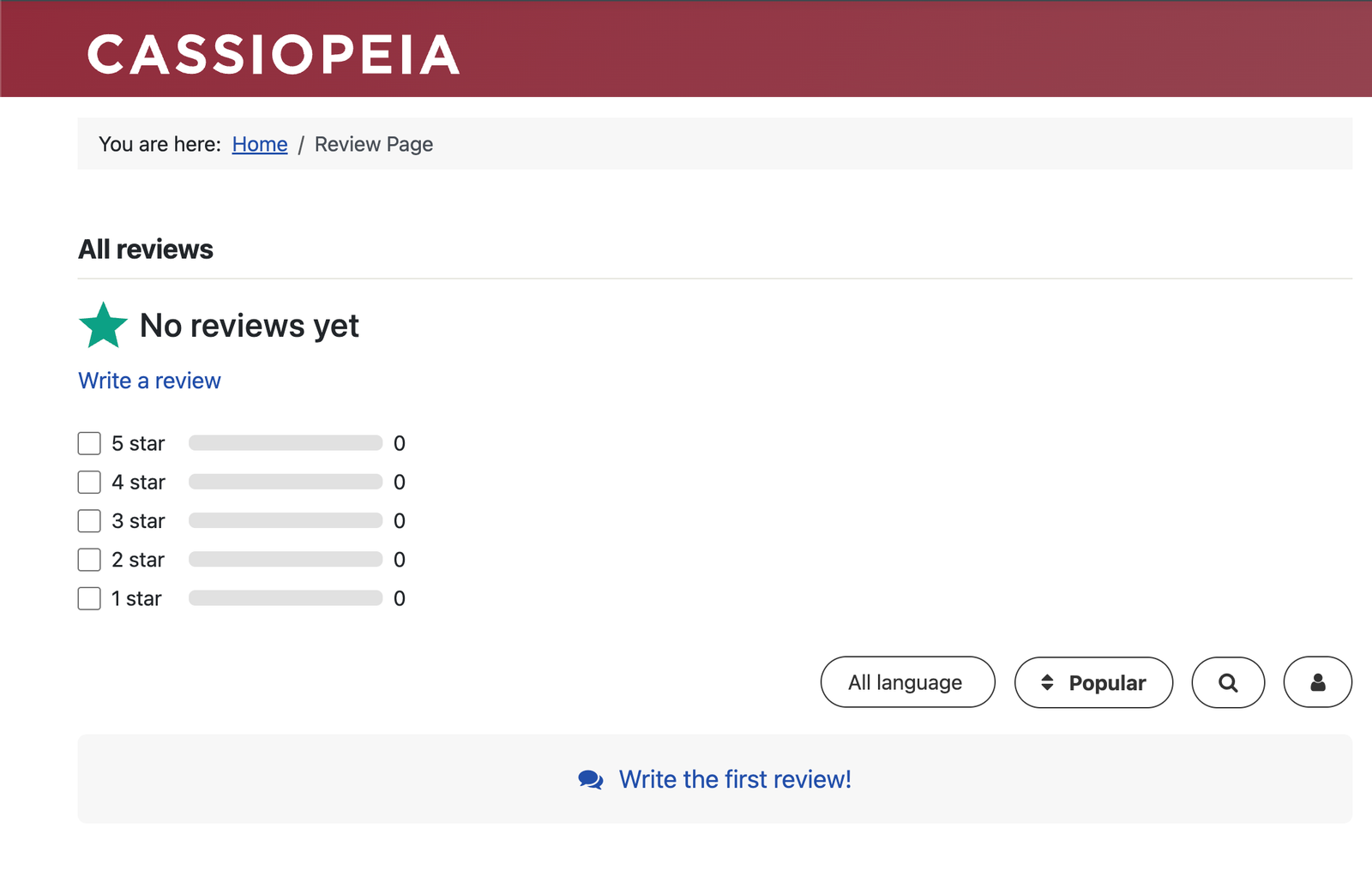Image resolution: width=1372 pixels, height=870 pixels.
Task: Enable the 5 star filter checkbox
Action: (x=89, y=443)
